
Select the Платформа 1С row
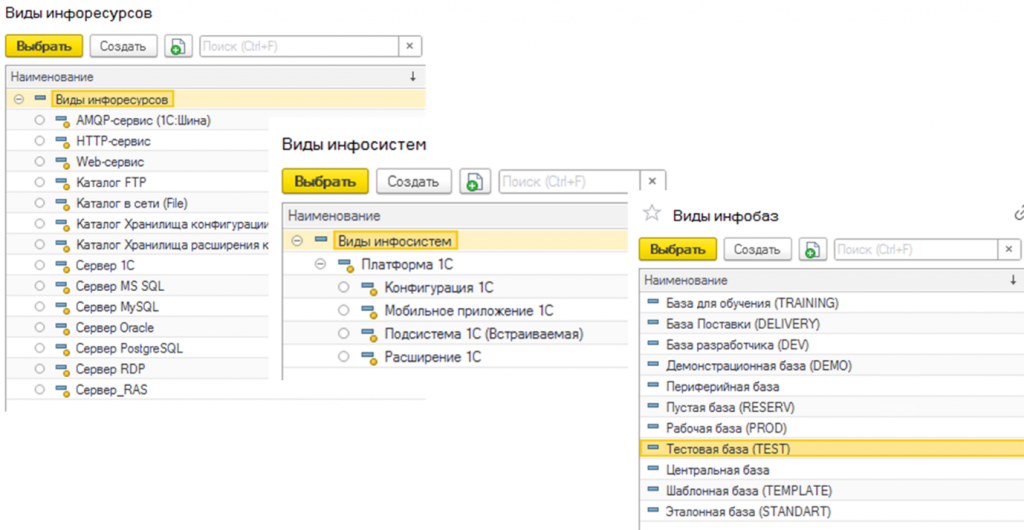point(407,264)
